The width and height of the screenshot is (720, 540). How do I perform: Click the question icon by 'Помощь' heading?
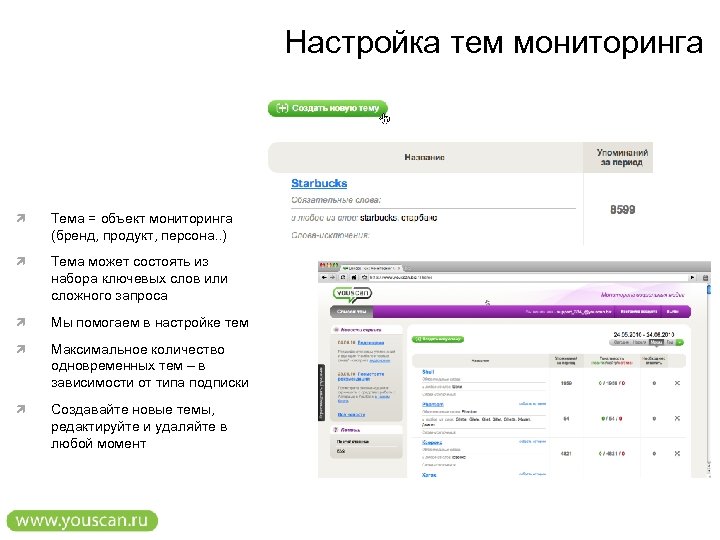coord(336,430)
